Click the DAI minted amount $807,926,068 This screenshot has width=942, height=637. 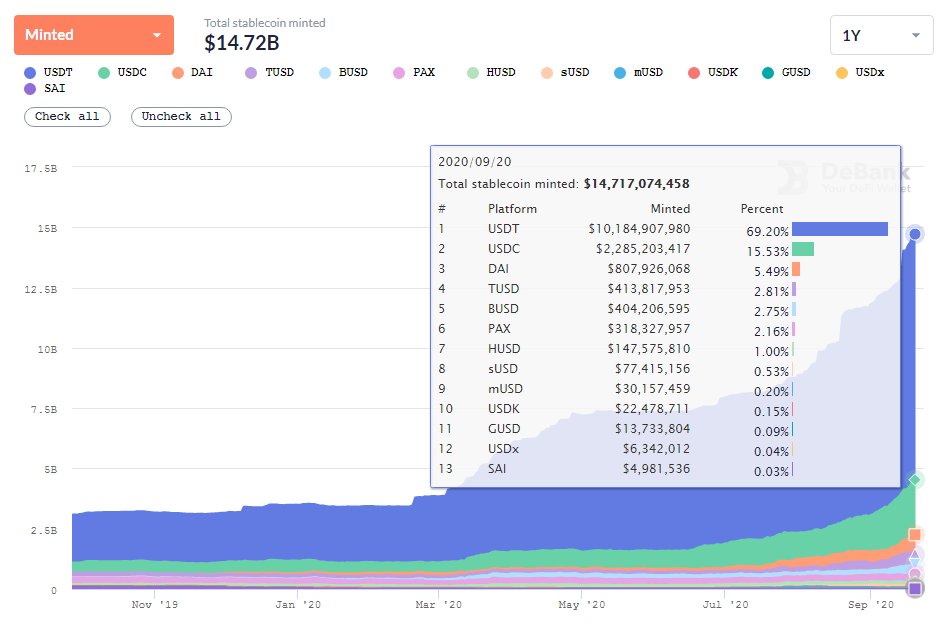(x=649, y=269)
